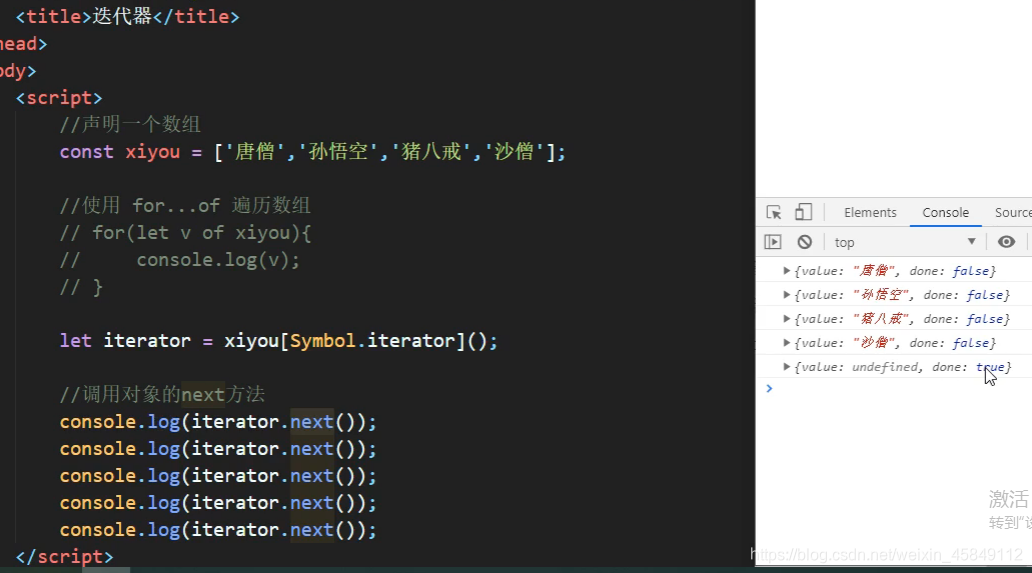Viewport: 1032px width, 573px height.
Task: Click '猪八戒' string in the array
Action: [432, 152]
